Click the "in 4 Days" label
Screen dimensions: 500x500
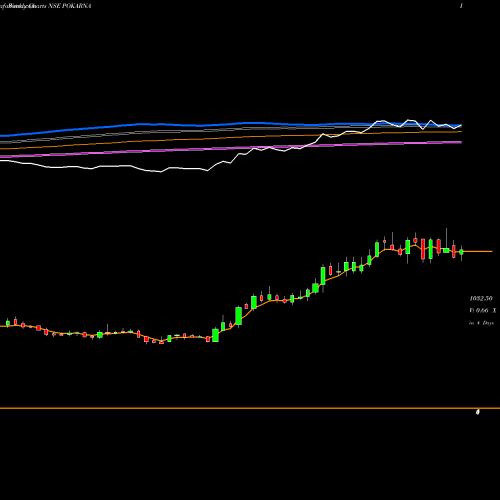coord(481,323)
